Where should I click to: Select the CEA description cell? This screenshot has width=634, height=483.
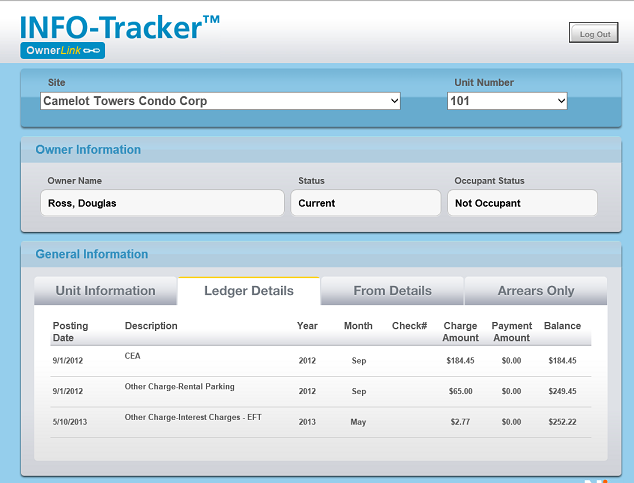click(x=132, y=356)
